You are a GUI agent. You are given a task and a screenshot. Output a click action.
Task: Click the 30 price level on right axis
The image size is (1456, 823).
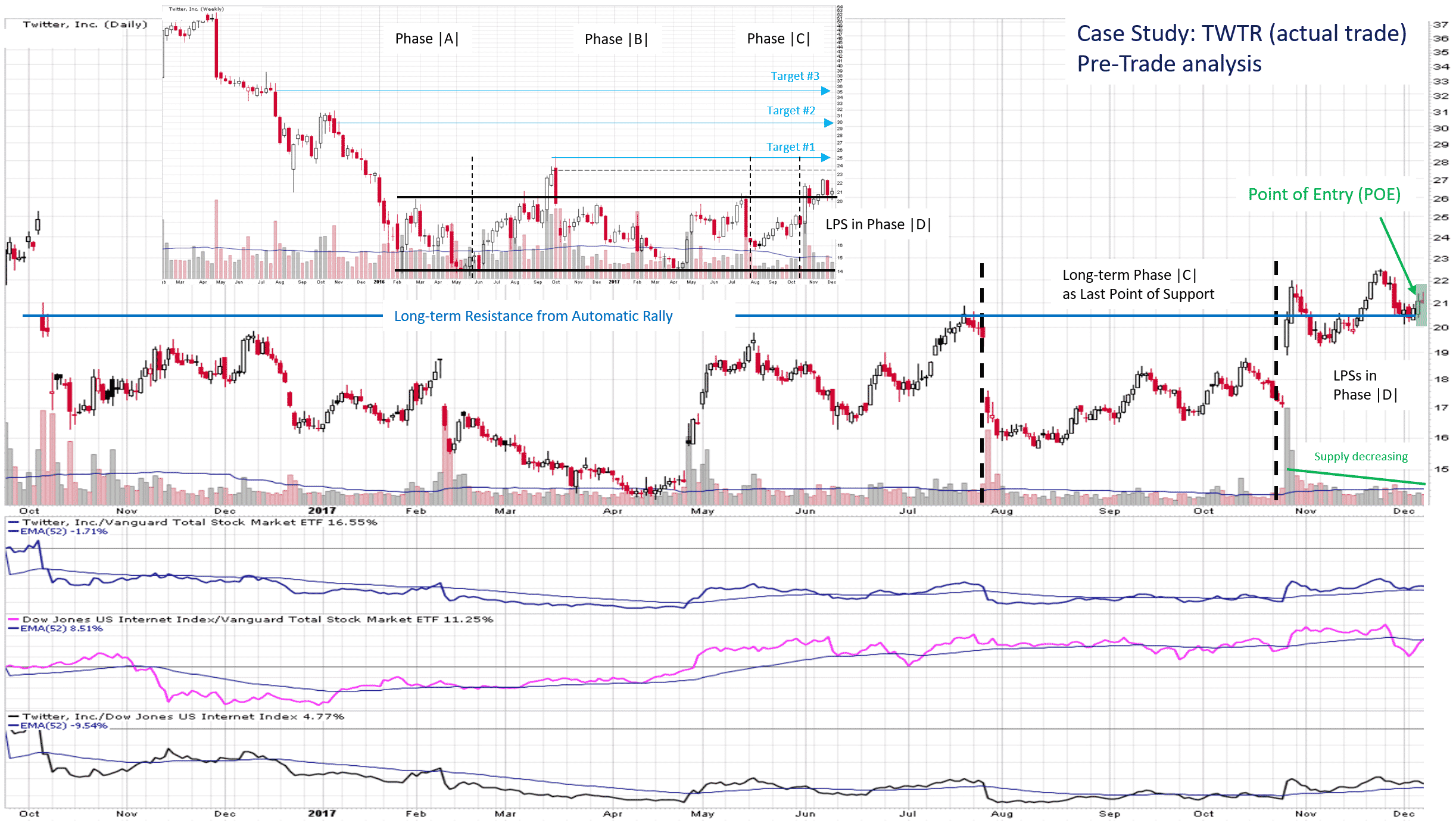[x=1441, y=128]
